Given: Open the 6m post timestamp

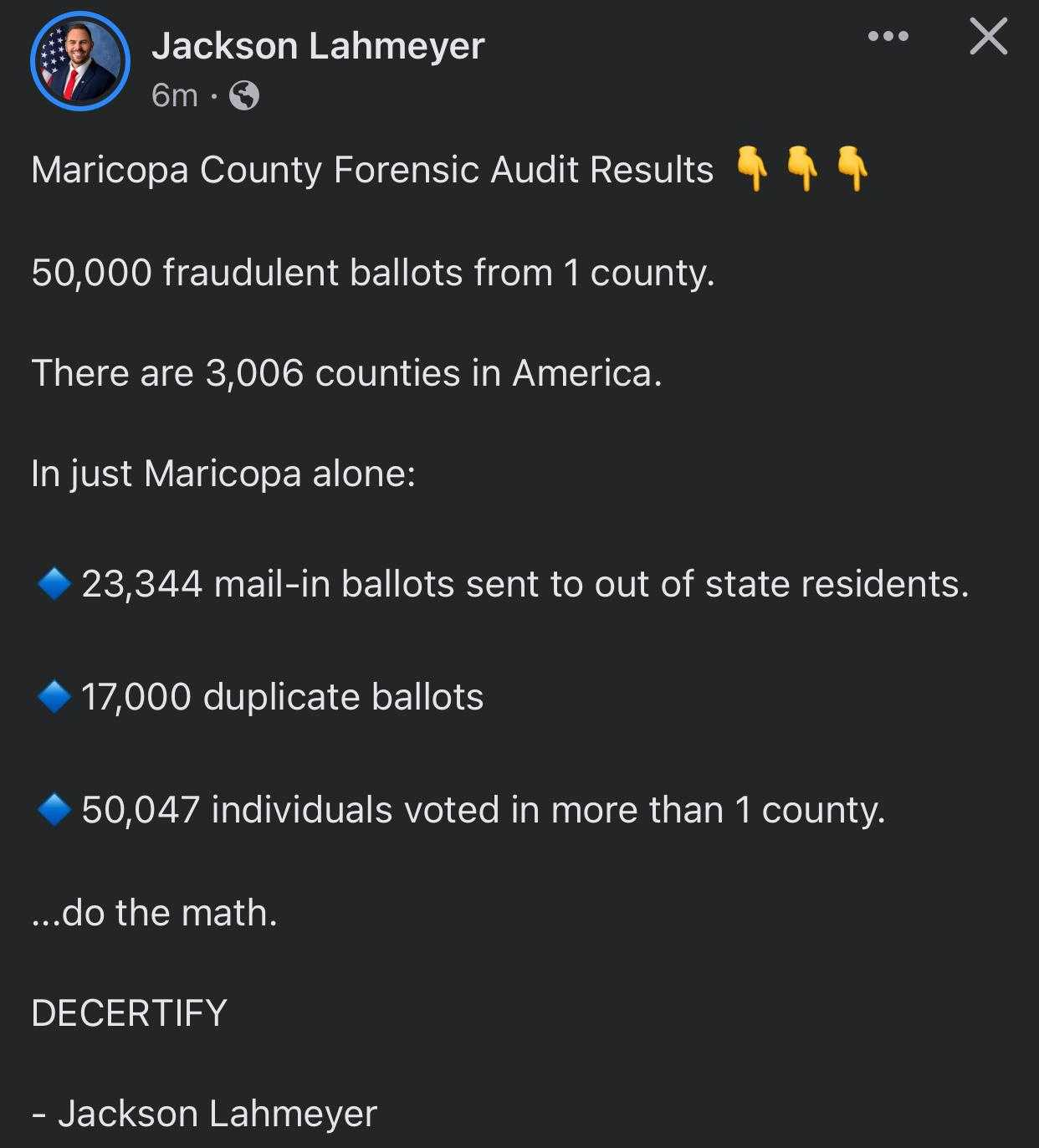Looking at the screenshot, I should pos(175,96).
